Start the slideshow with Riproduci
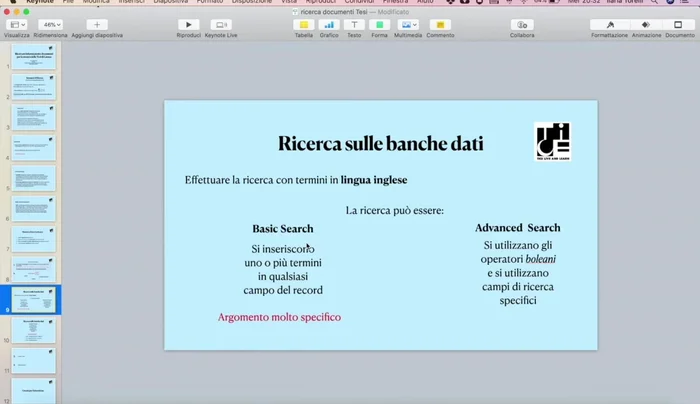700x404 pixels. point(188,25)
